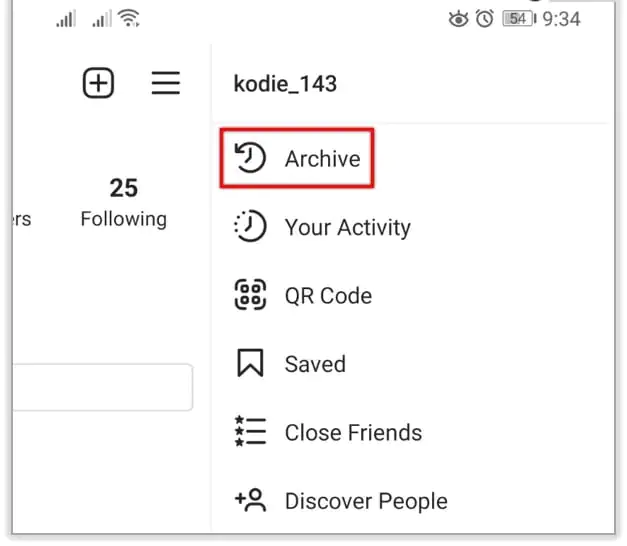The height and width of the screenshot is (546, 627).
Task: Tap the wide profile button below stats
Action: 102,387
